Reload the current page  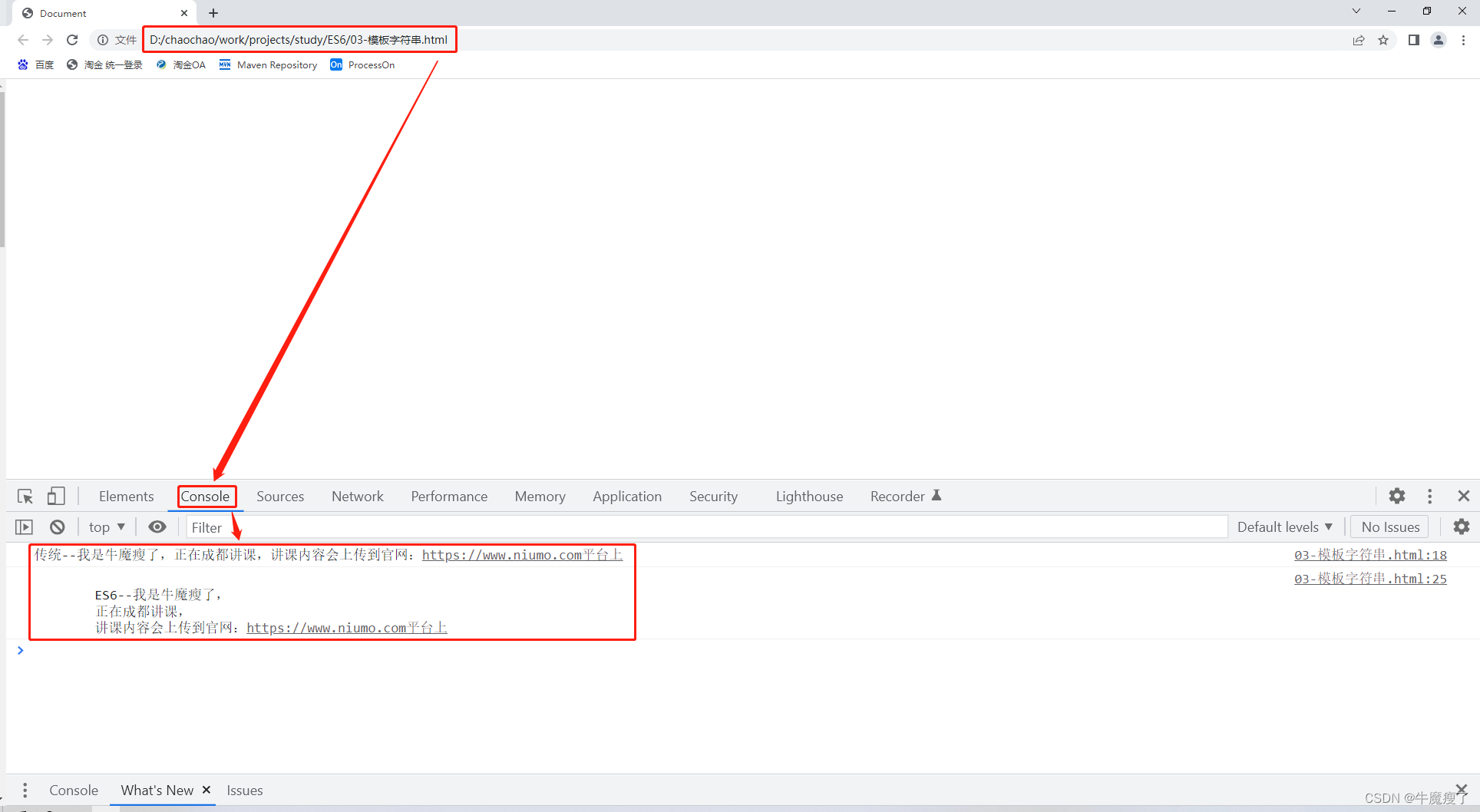click(72, 40)
